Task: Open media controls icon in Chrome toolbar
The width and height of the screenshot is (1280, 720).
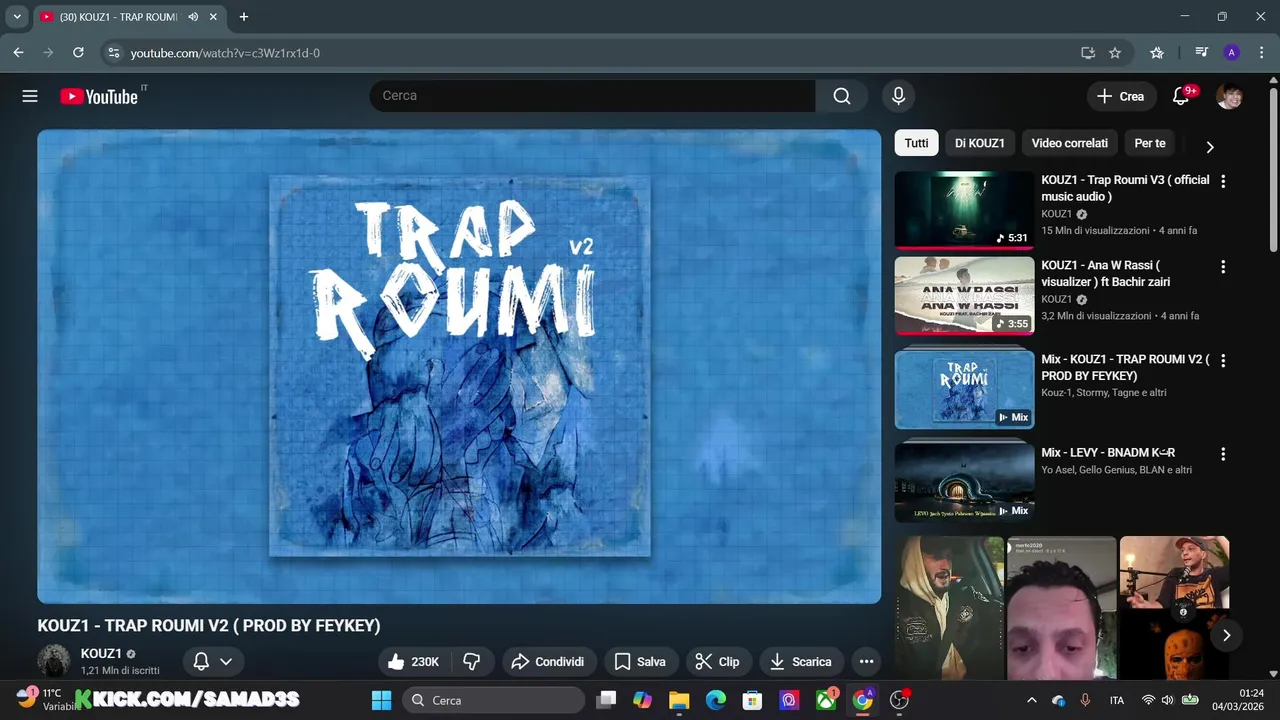Action: (1202, 53)
